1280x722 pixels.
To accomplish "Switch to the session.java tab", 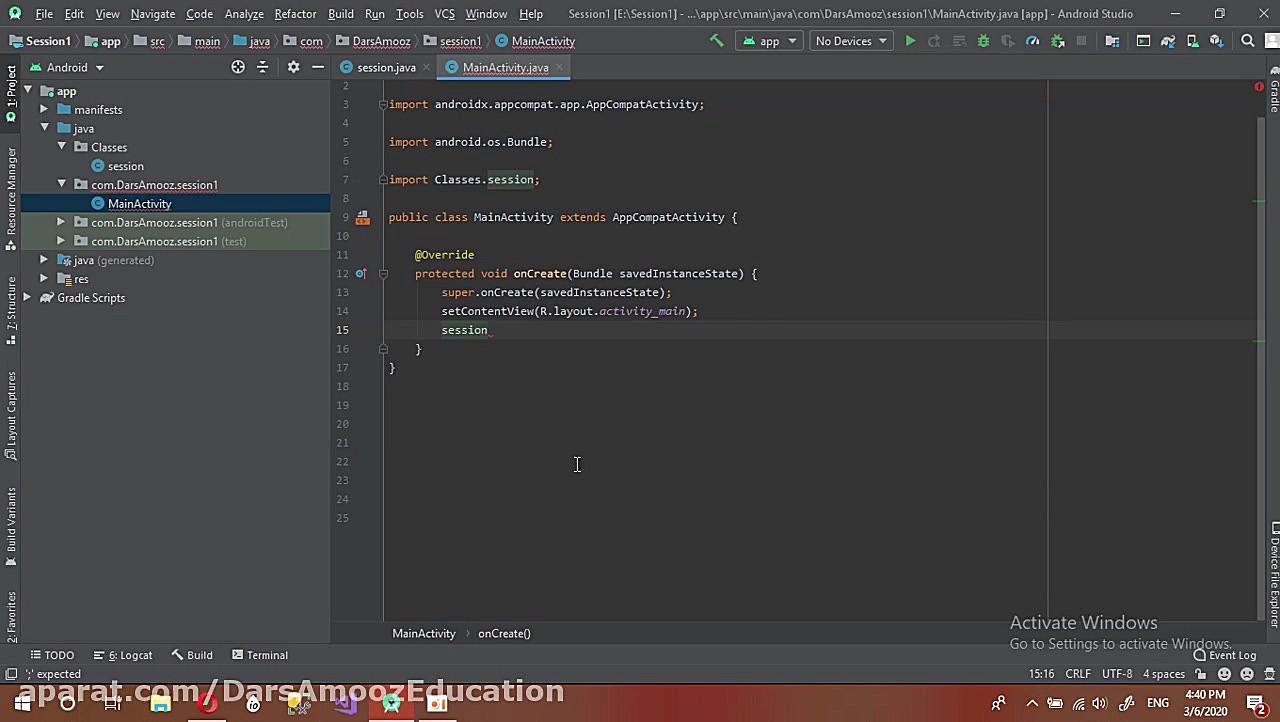I will (x=385, y=67).
